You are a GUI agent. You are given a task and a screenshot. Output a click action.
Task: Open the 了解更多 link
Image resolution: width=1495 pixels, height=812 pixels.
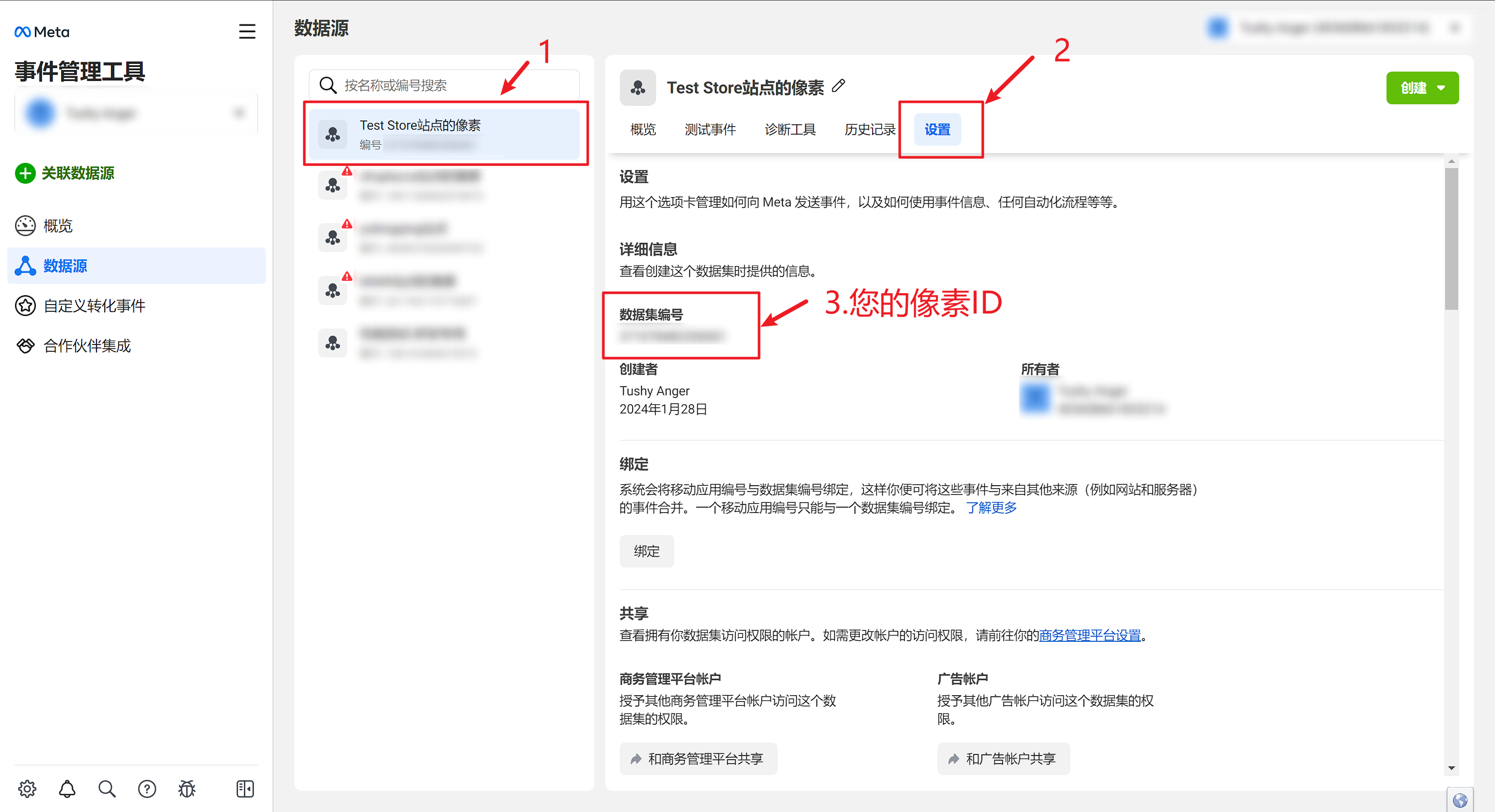click(991, 507)
